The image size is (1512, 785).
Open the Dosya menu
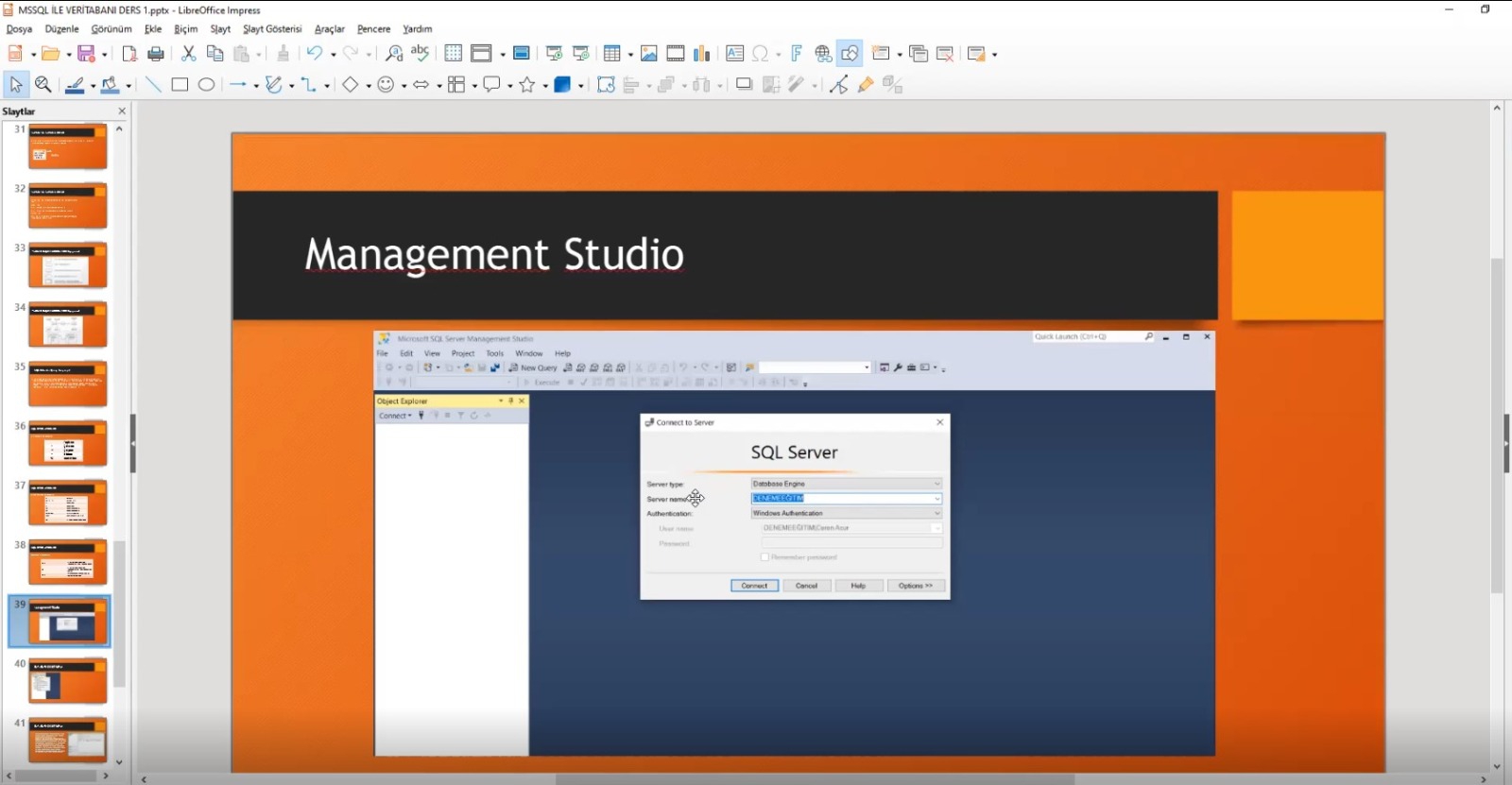click(19, 29)
